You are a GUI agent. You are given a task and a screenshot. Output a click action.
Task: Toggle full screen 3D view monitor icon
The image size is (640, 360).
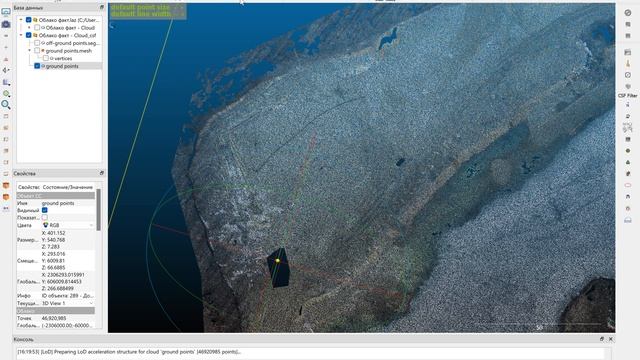(x=6, y=12)
